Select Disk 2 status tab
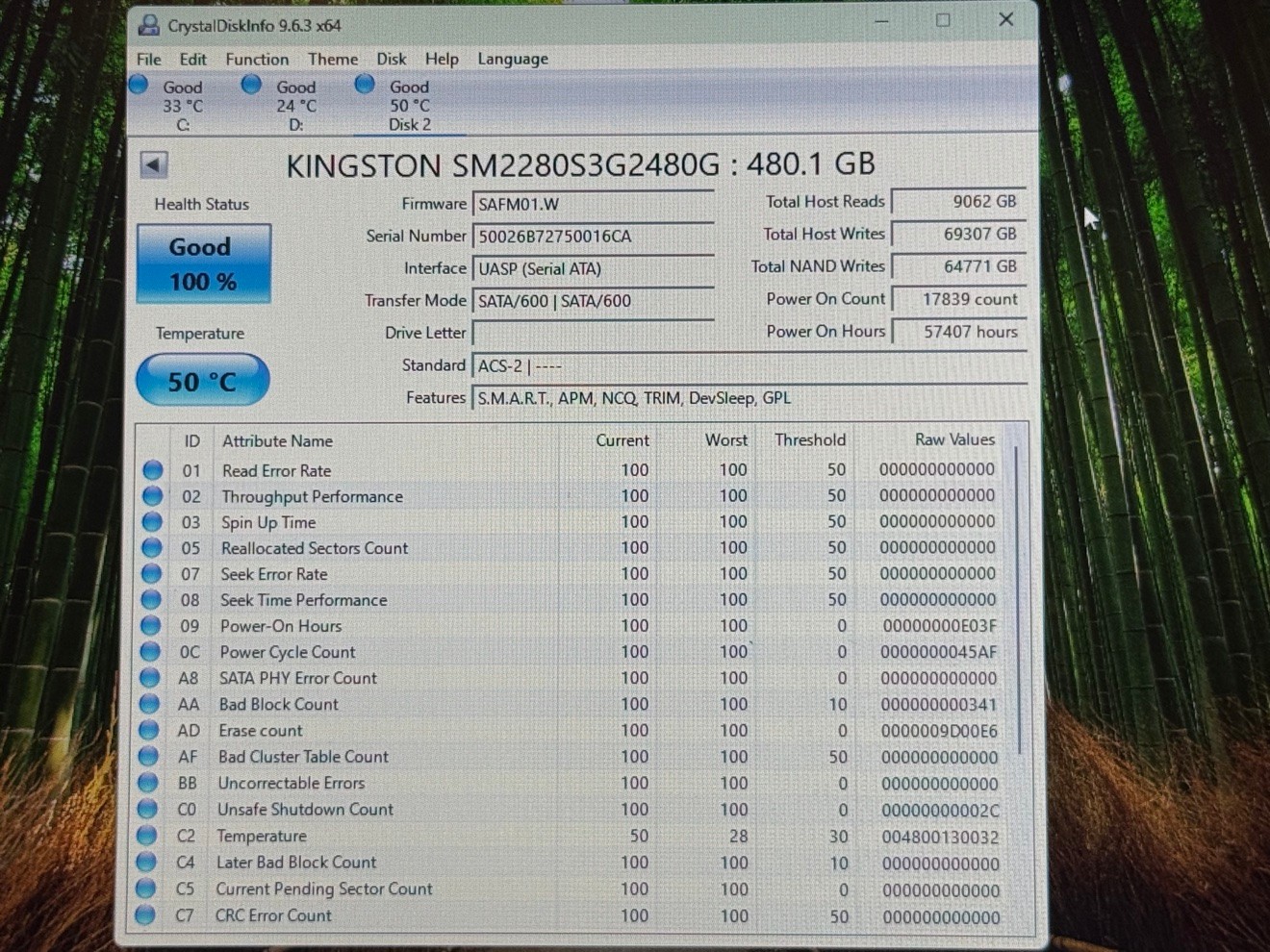Viewport: 1270px width, 952px height. tap(409, 105)
